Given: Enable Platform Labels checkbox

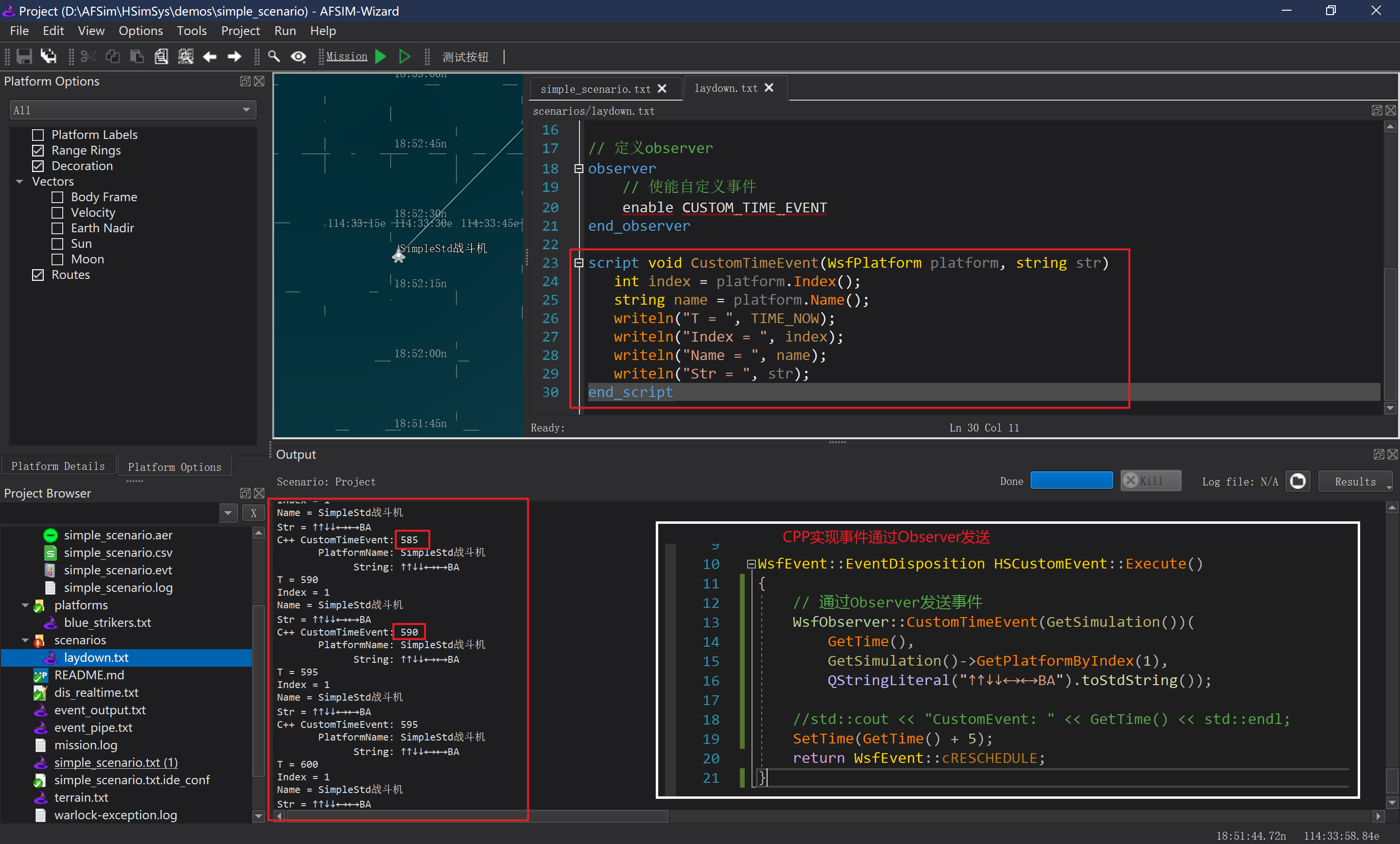Looking at the screenshot, I should point(38,135).
